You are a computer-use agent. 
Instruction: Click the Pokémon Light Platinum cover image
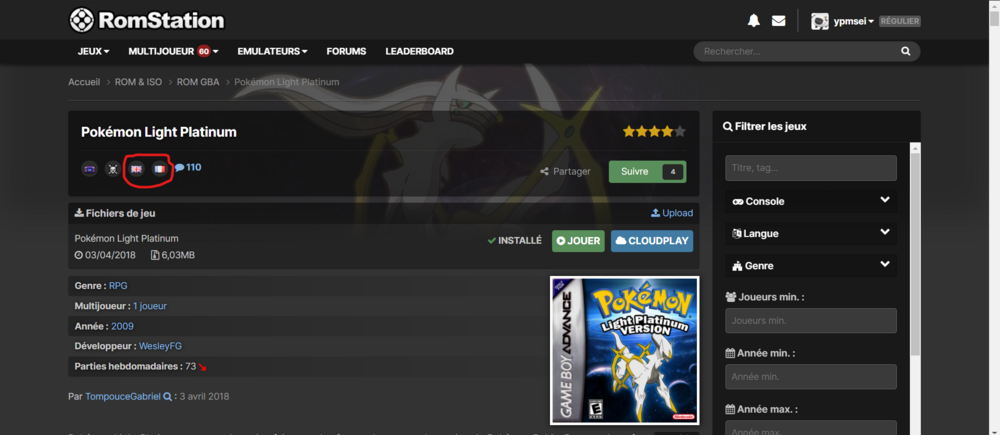pyautogui.click(x=625, y=350)
